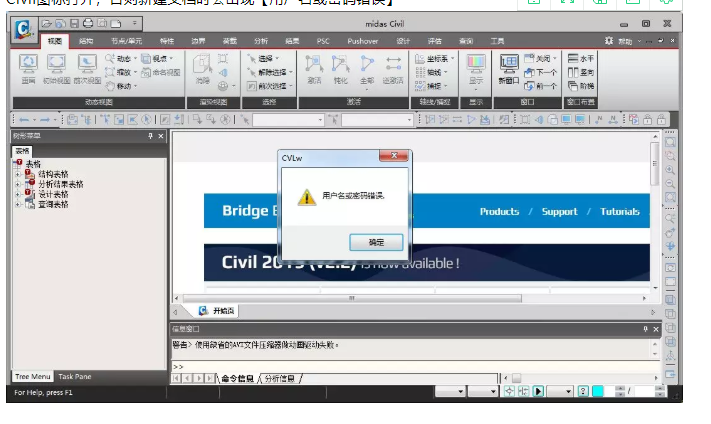Expand the 结构表格 tree node
711x424 pixels.
pos(18,174)
